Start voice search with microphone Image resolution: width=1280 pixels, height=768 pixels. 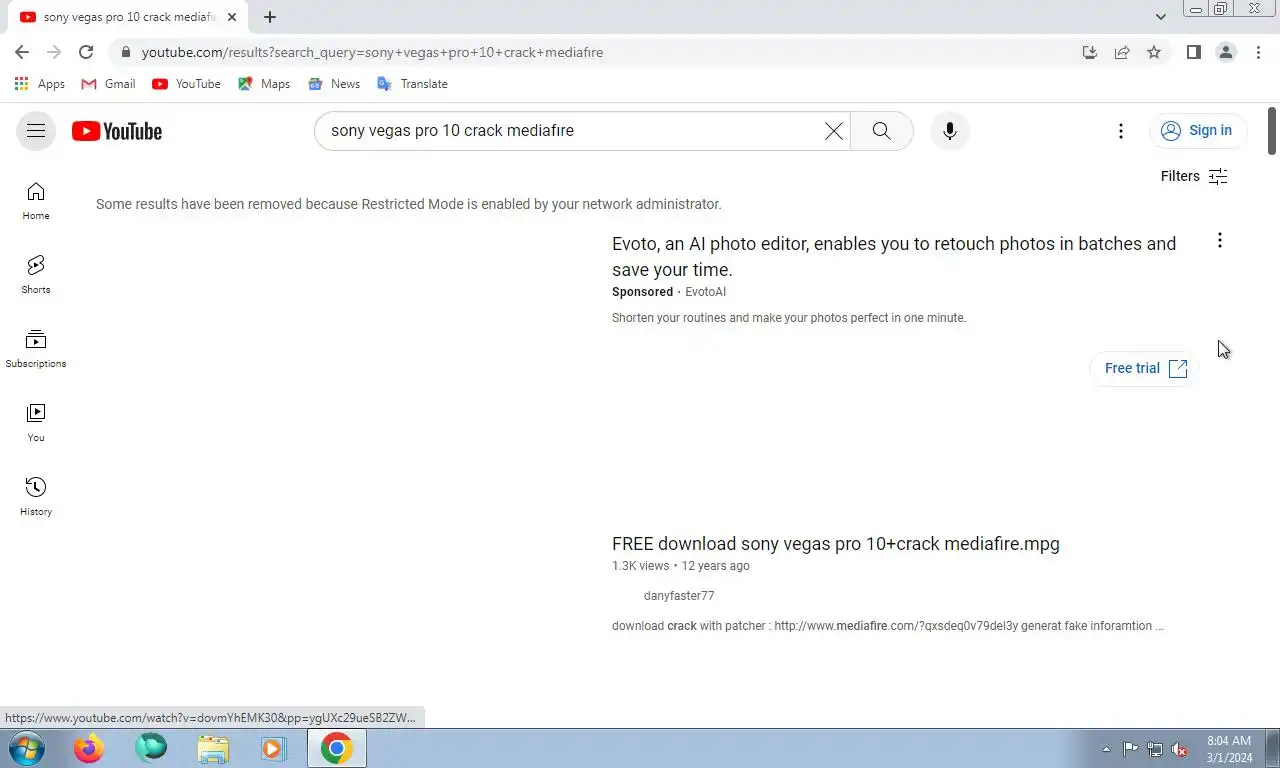click(950, 131)
